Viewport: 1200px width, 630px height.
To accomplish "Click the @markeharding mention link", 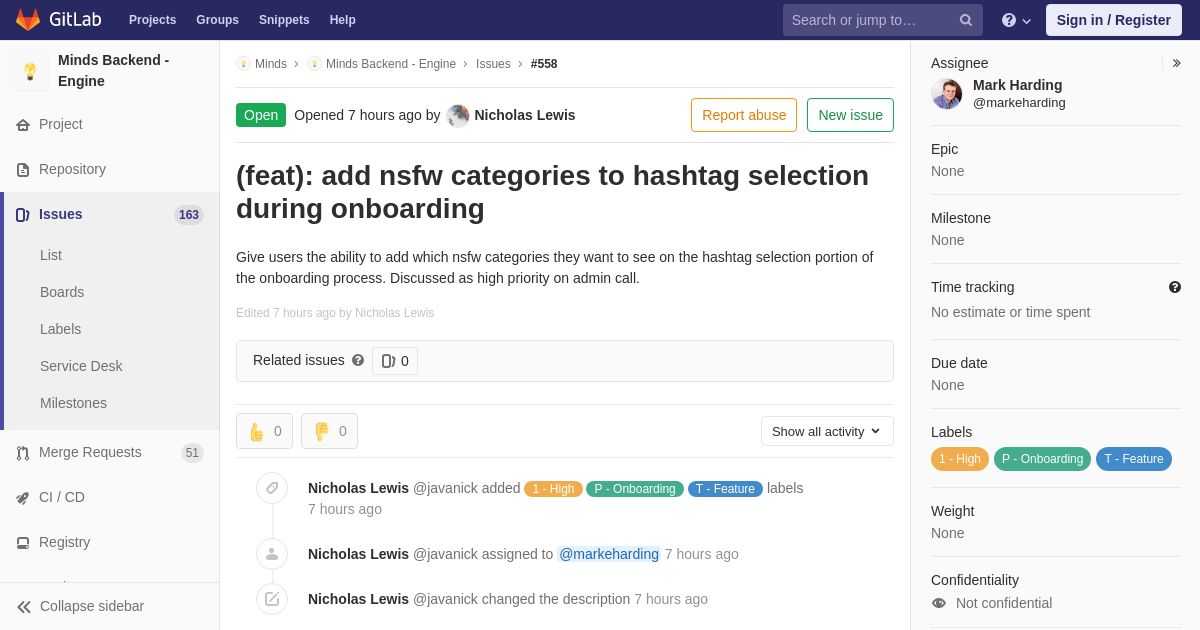I will click(x=609, y=554).
